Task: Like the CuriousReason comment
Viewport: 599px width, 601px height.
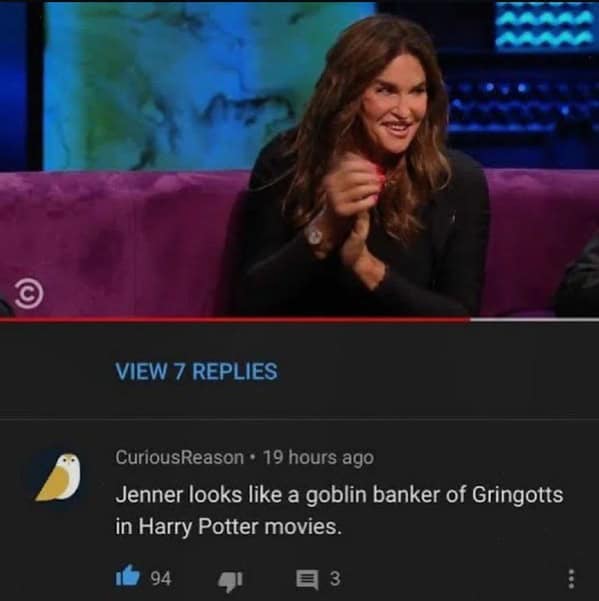Action: [x=128, y=576]
